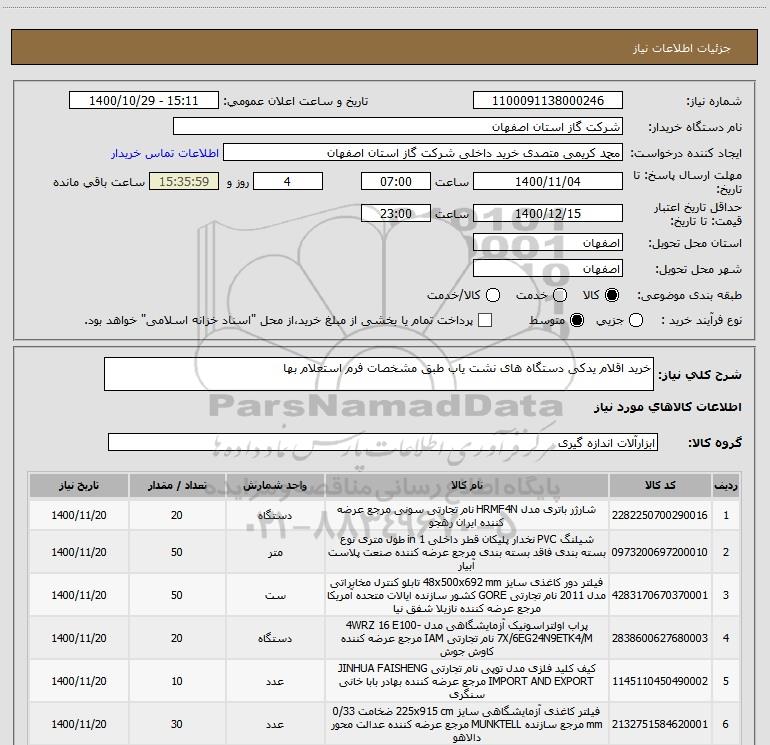
Task: Click item code 0973200697200010
Action: tap(660, 552)
